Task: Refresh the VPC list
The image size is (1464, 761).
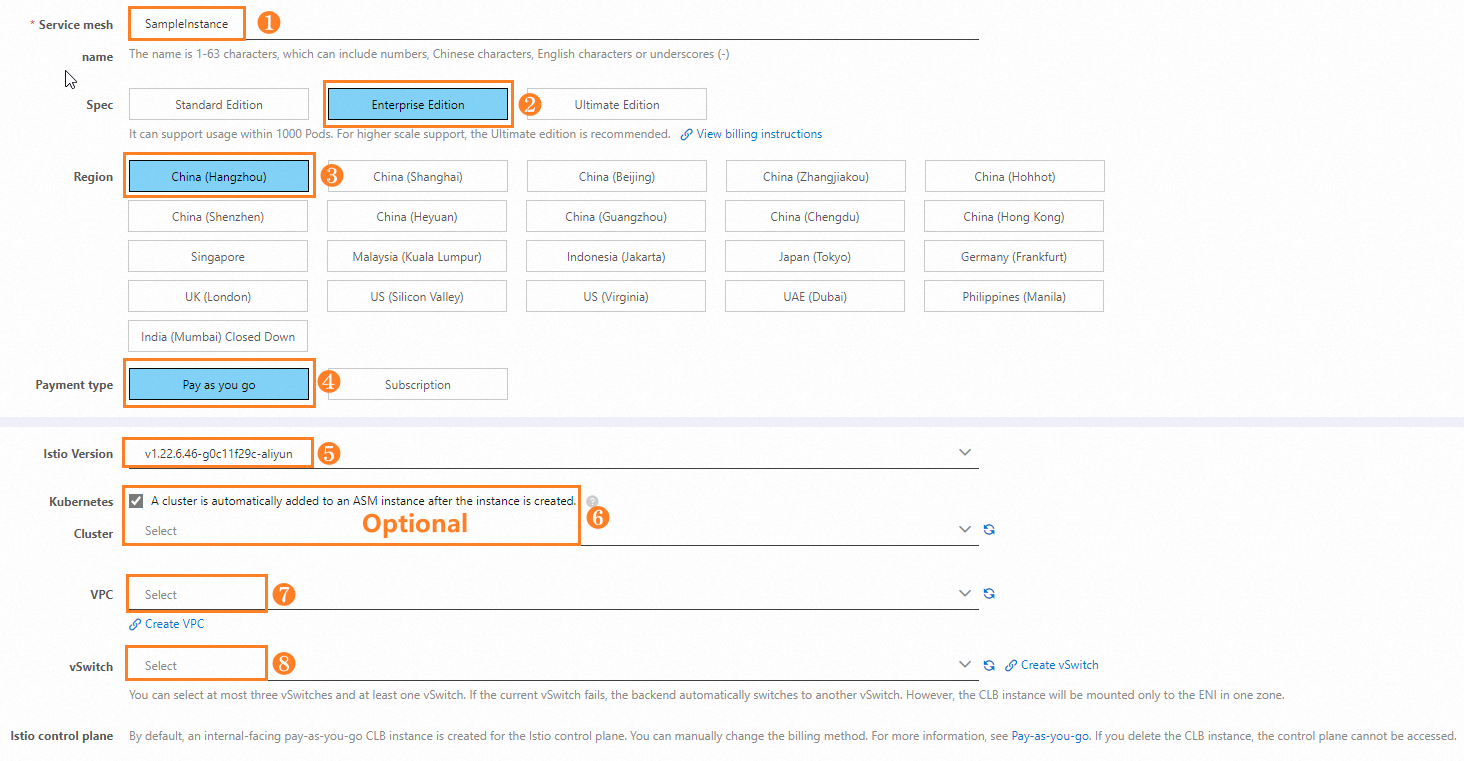Action: [989, 593]
